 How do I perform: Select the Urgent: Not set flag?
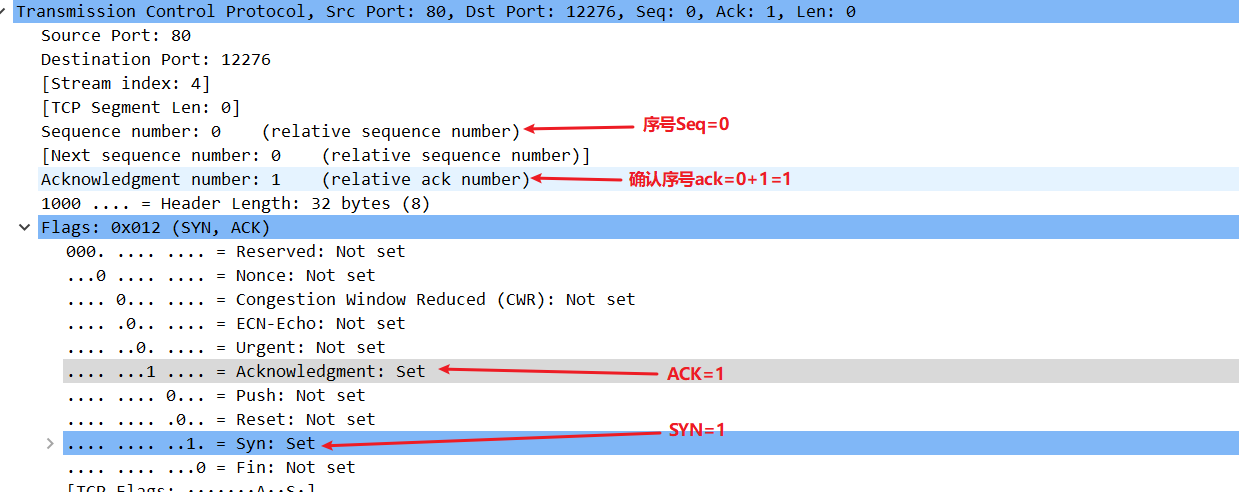[x=226, y=348]
